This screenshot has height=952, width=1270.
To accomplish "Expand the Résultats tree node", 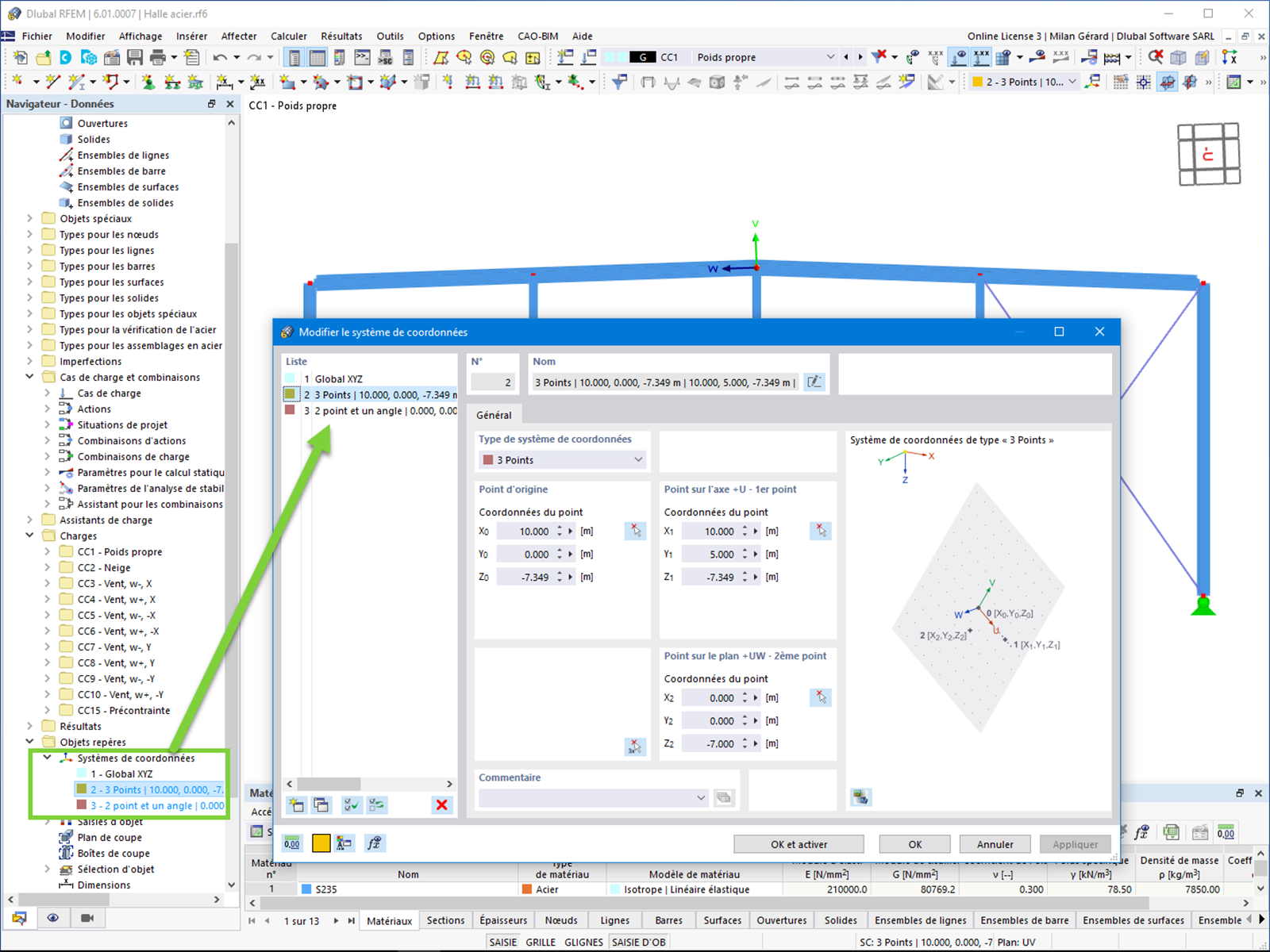I will click(29, 727).
